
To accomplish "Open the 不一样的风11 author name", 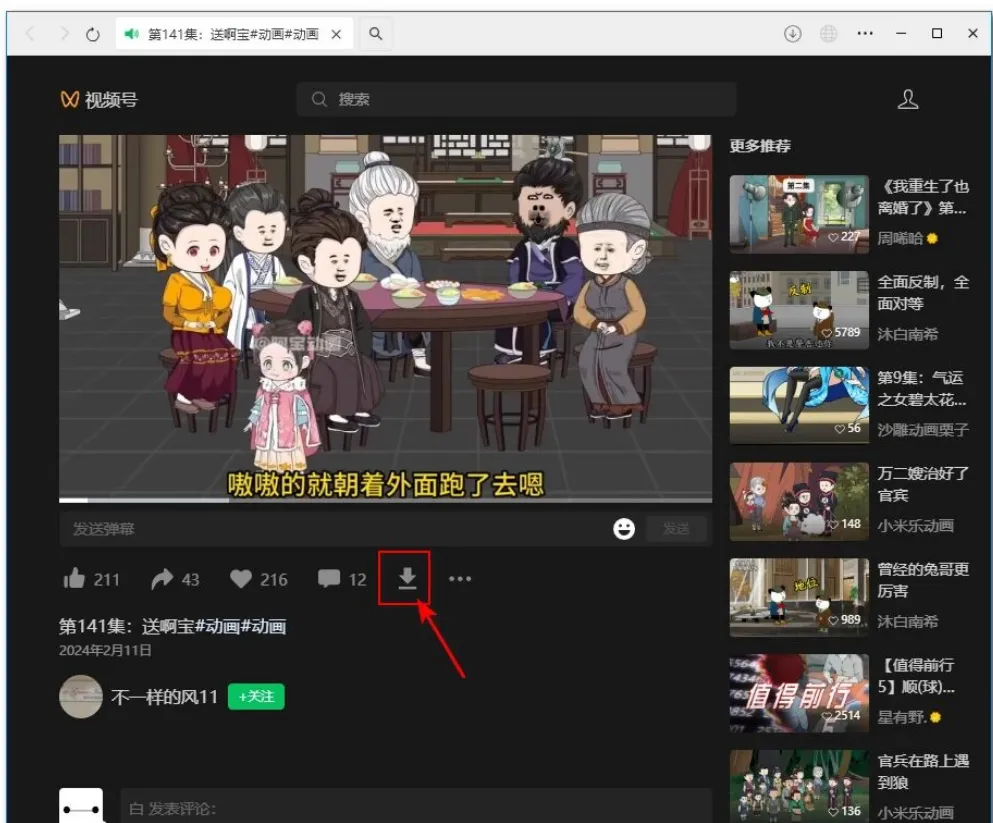I will click(165, 697).
